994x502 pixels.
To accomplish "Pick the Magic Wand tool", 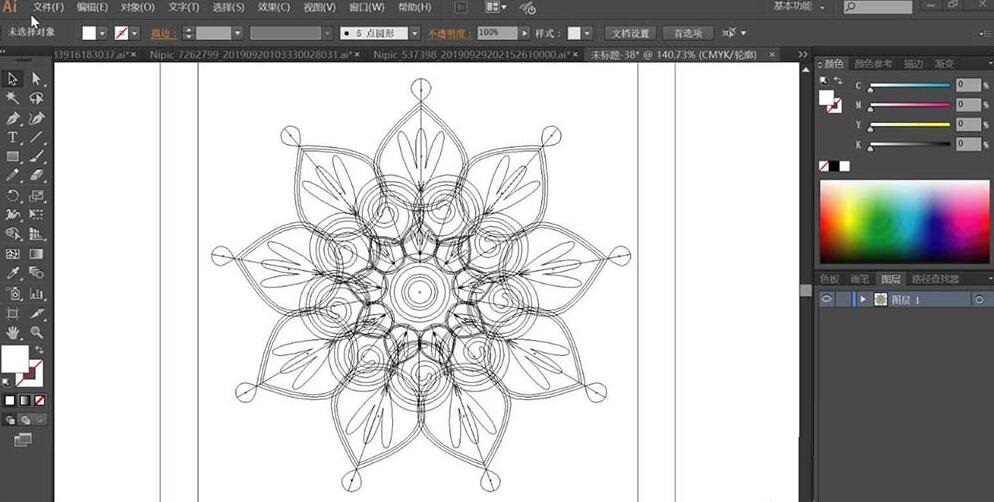I will tap(13, 98).
